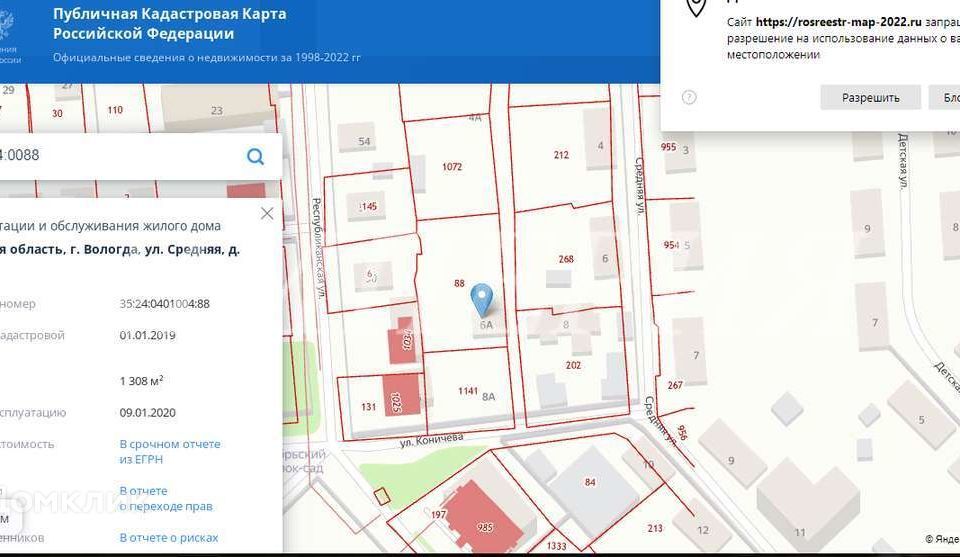The width and height of the screenshot is (960, 557).
Task: Allow location access with Разрешить button
Action: coord(870,97)
